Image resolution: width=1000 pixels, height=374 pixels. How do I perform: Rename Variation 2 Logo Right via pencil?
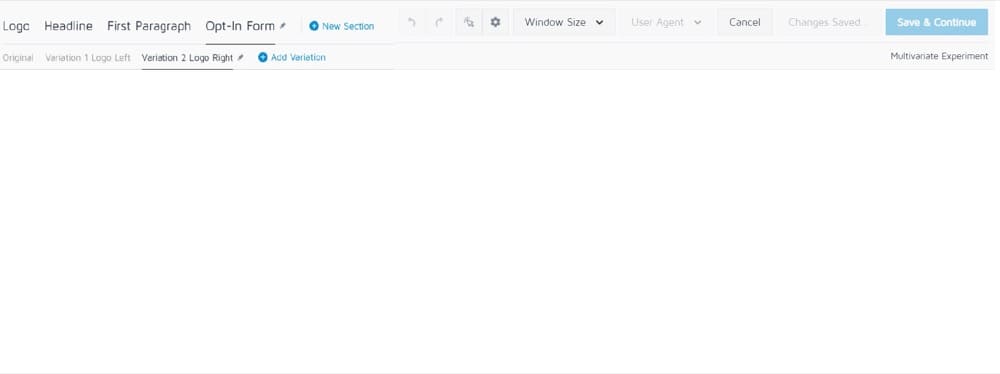coord(240,57)
